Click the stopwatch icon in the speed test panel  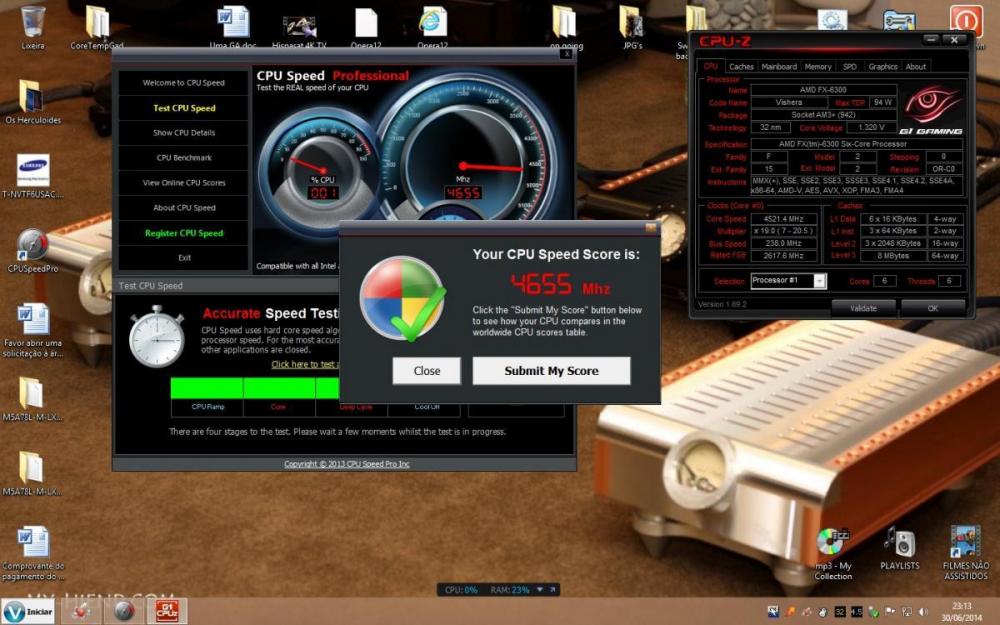(x=156, y=336)
